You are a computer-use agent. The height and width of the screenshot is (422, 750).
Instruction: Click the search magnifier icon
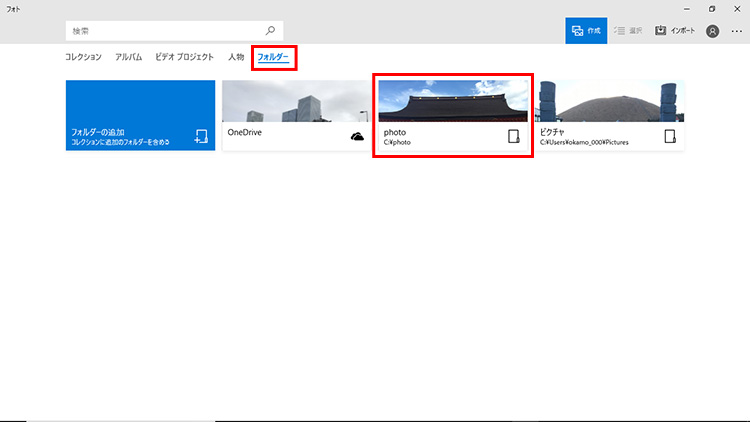(270, 31)
